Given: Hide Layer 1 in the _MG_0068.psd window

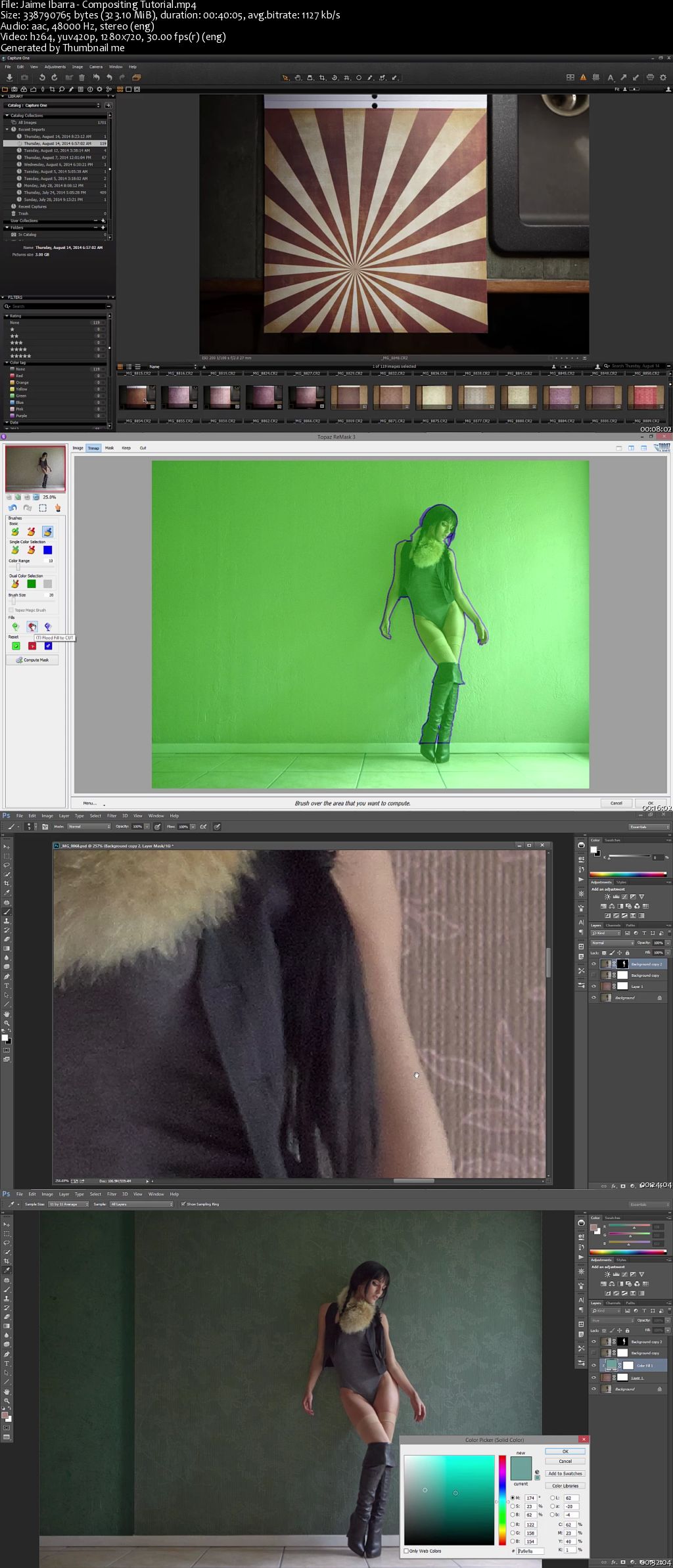Looking at the screenshot, I should pos(594,987).
